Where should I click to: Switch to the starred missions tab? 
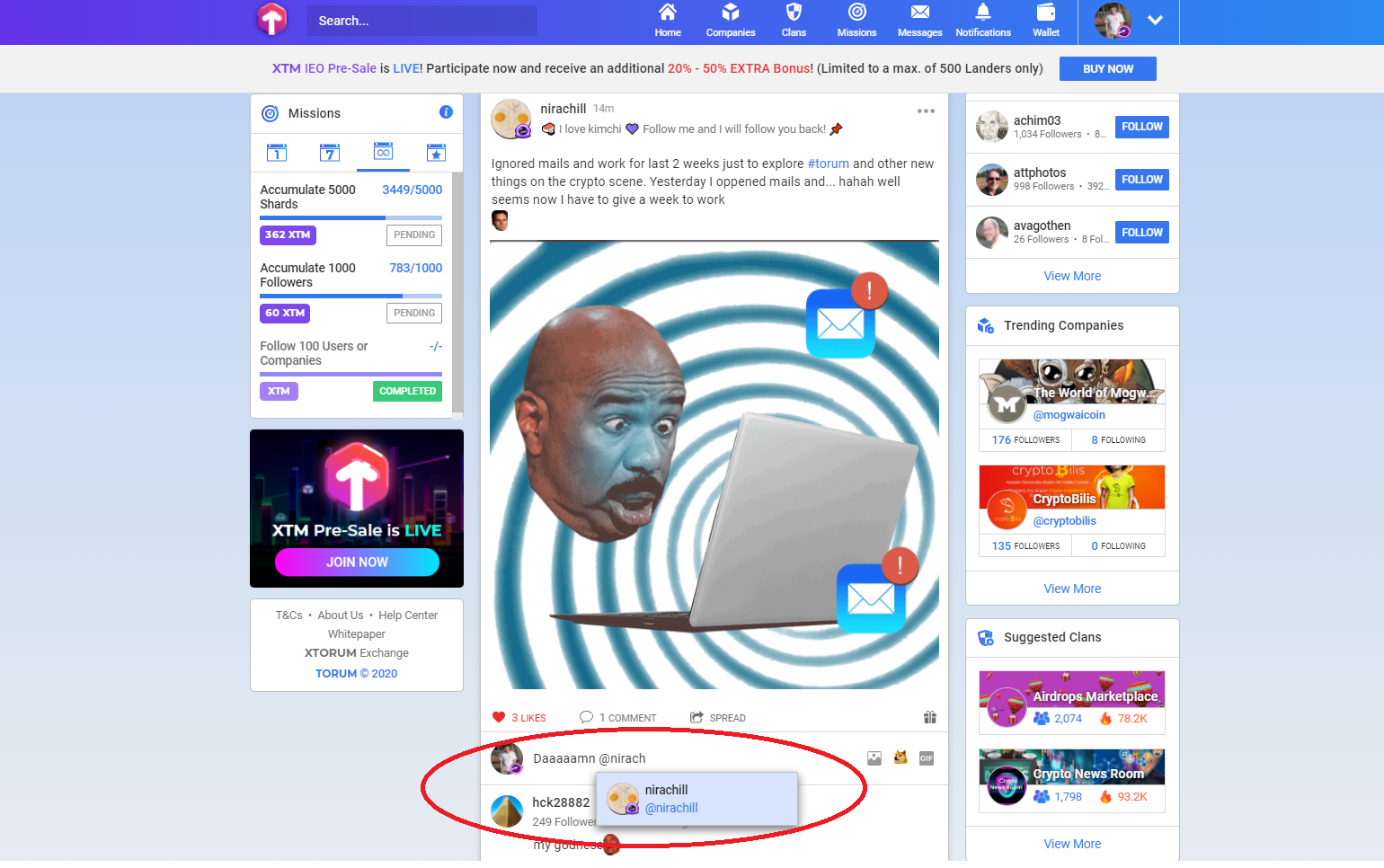[x=436, y=153]
